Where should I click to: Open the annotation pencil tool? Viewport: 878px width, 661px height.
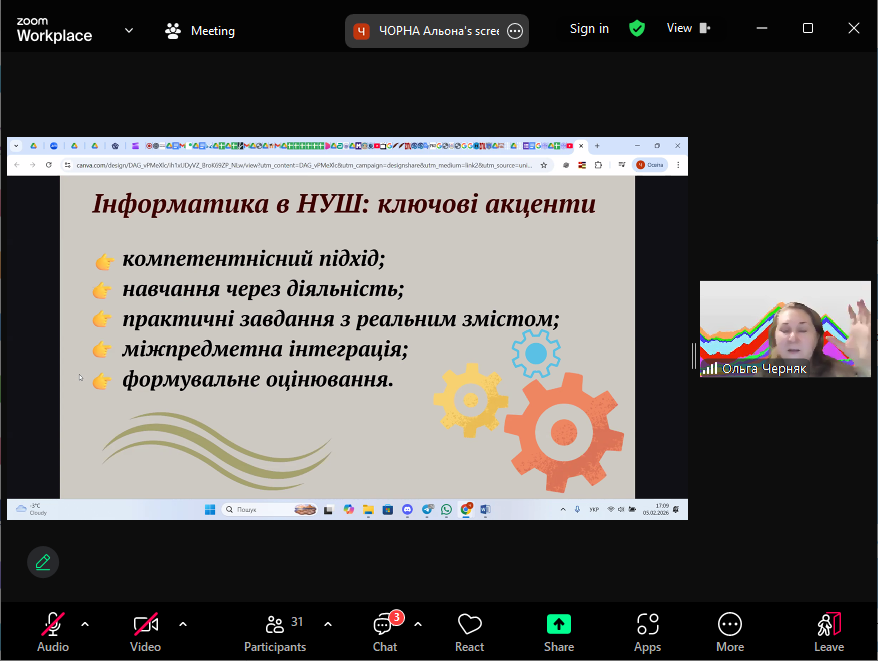43,562
